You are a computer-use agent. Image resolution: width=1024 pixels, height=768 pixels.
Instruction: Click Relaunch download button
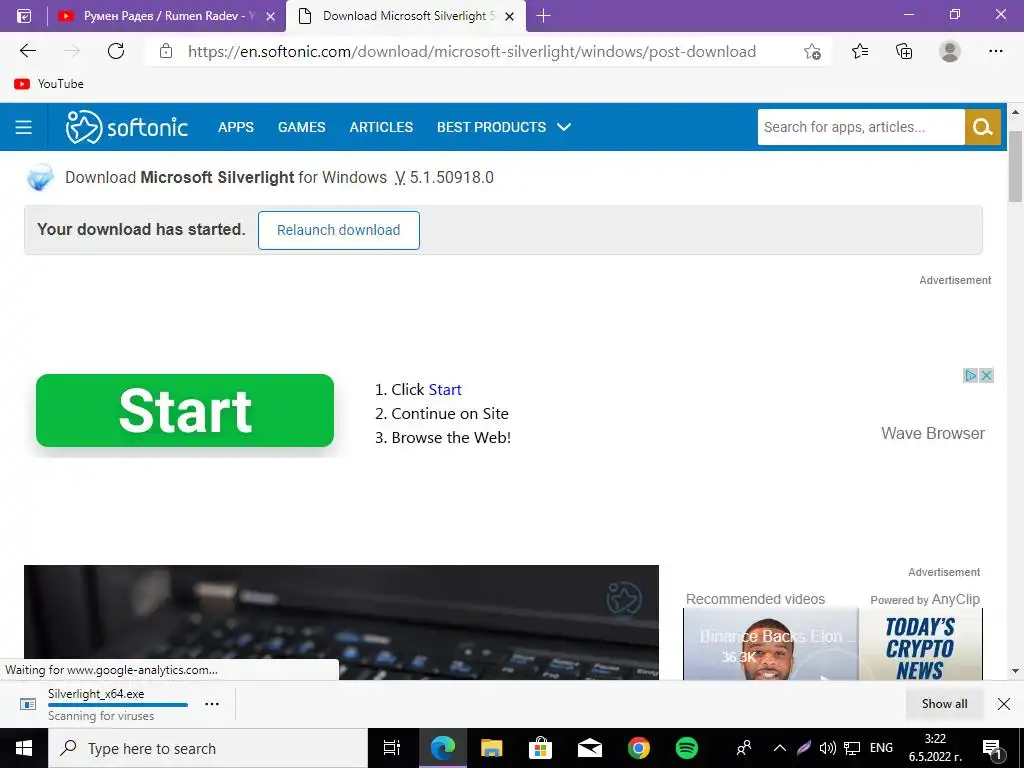point(338,230)
